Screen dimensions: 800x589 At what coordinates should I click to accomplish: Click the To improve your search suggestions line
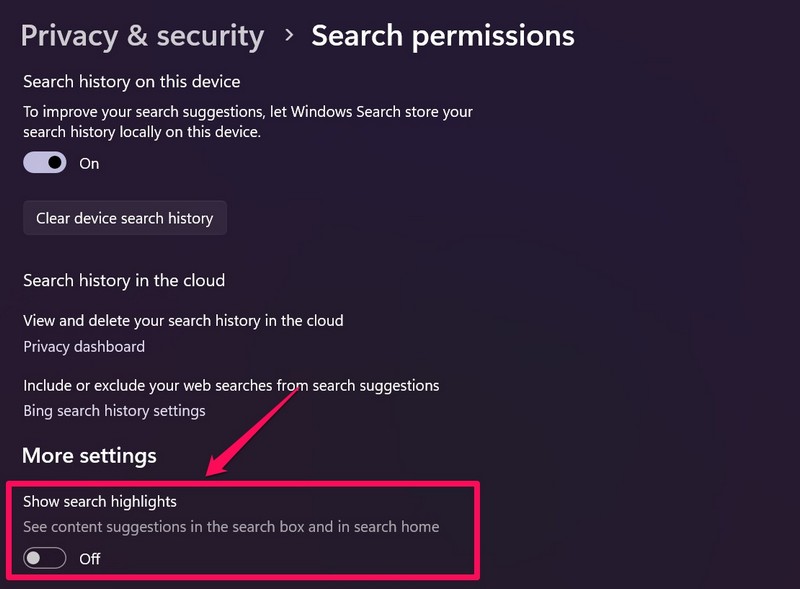pyautogui.click(x=248, y=112)
